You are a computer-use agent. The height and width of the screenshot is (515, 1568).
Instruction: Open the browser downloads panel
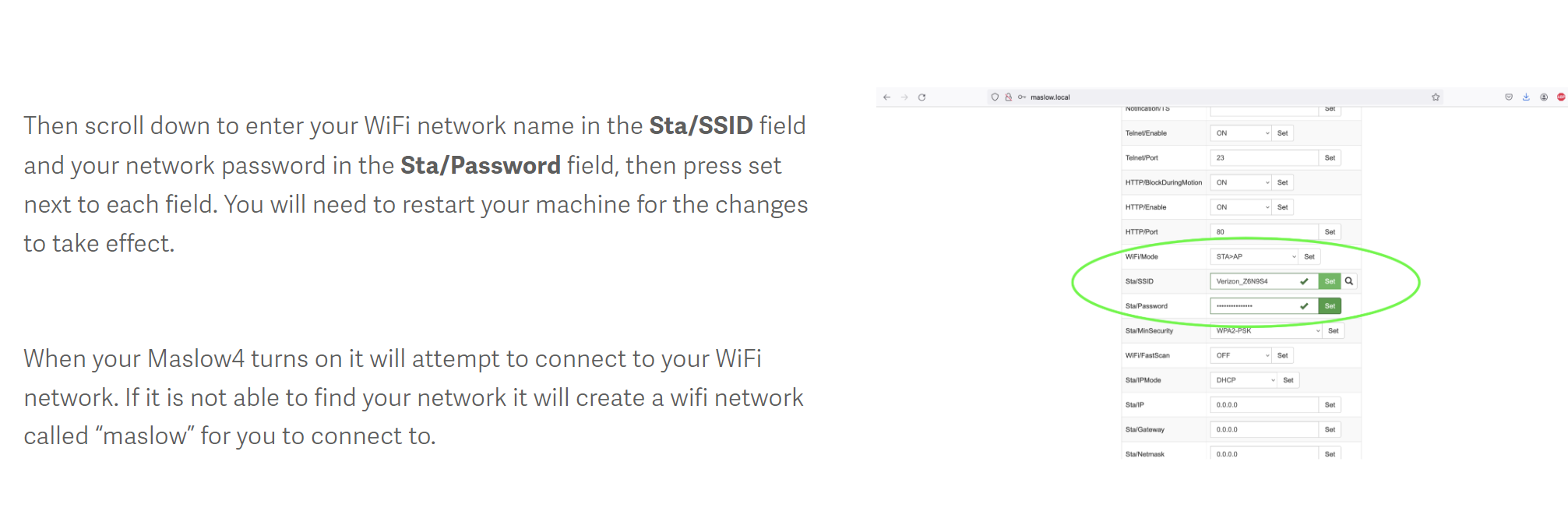[1526, 97]
